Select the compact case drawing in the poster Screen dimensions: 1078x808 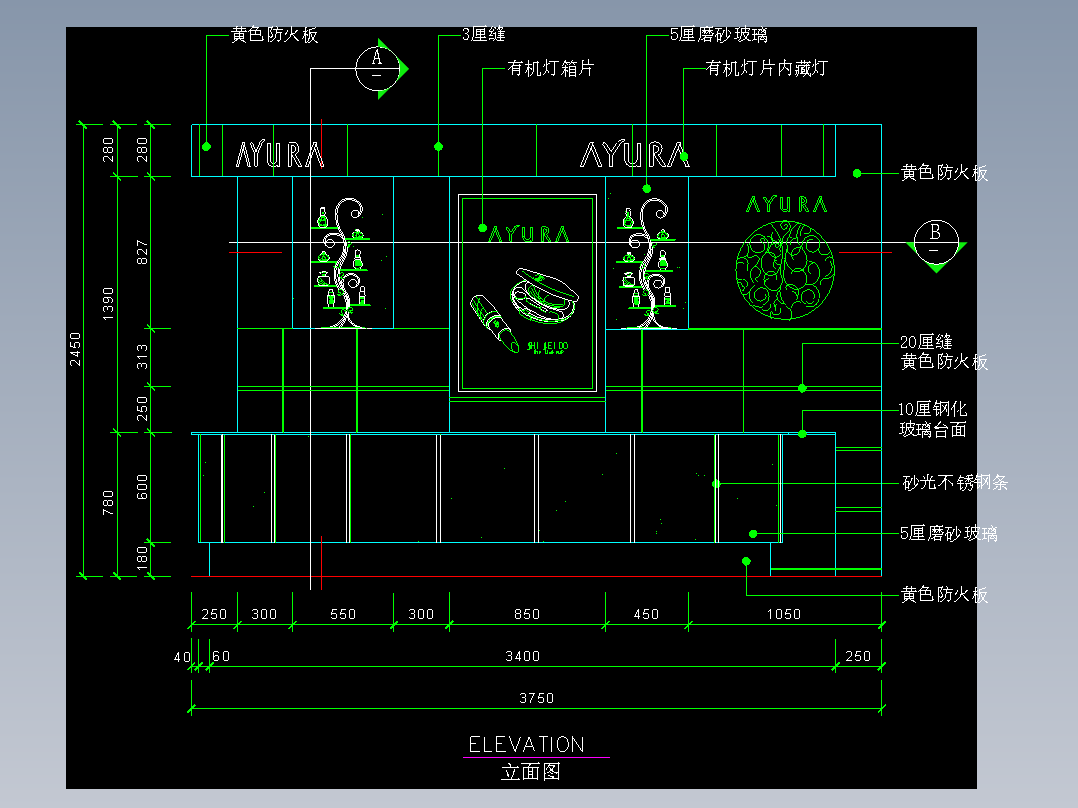pos(544,295)
